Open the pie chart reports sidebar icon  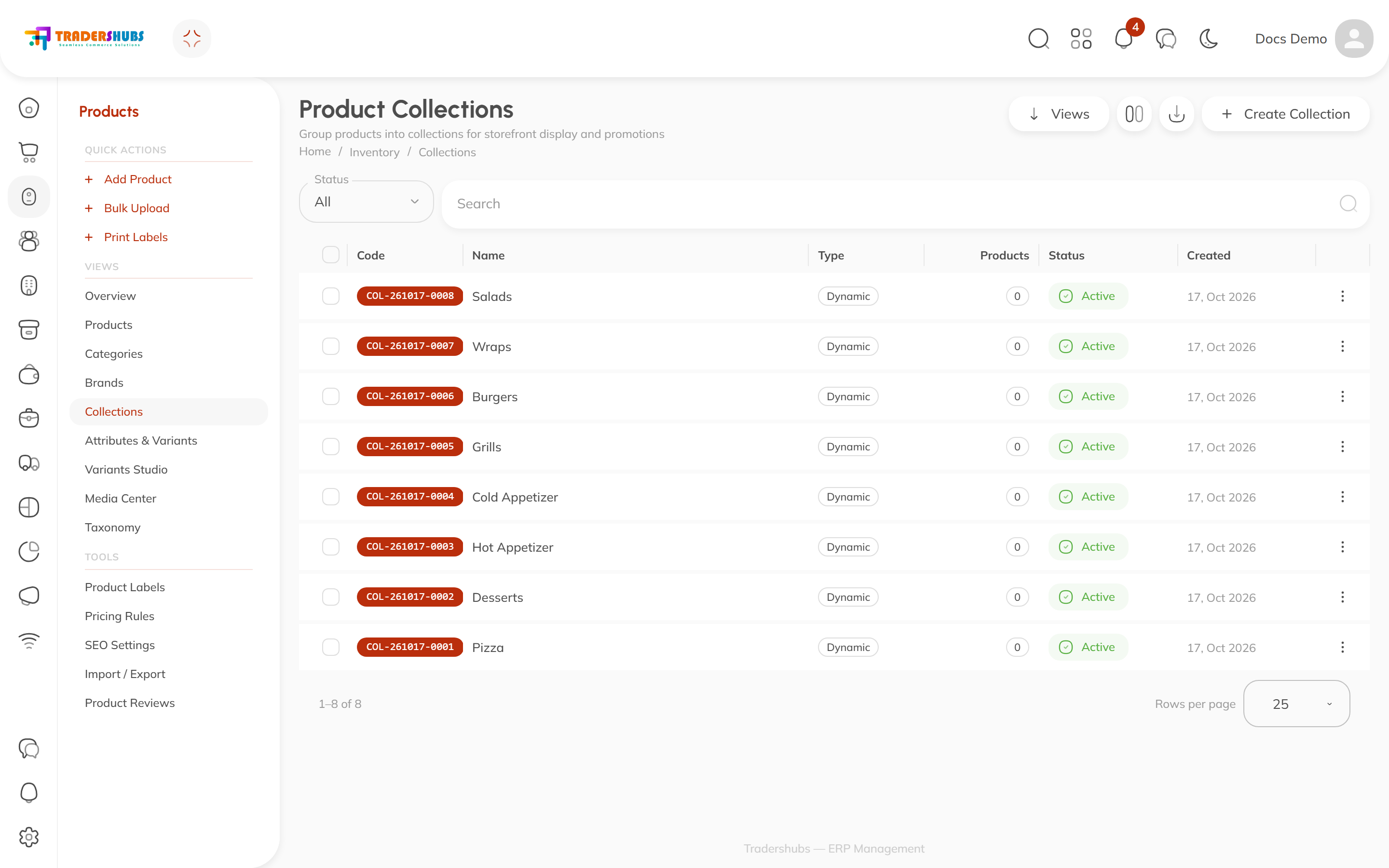coord(29,551)
